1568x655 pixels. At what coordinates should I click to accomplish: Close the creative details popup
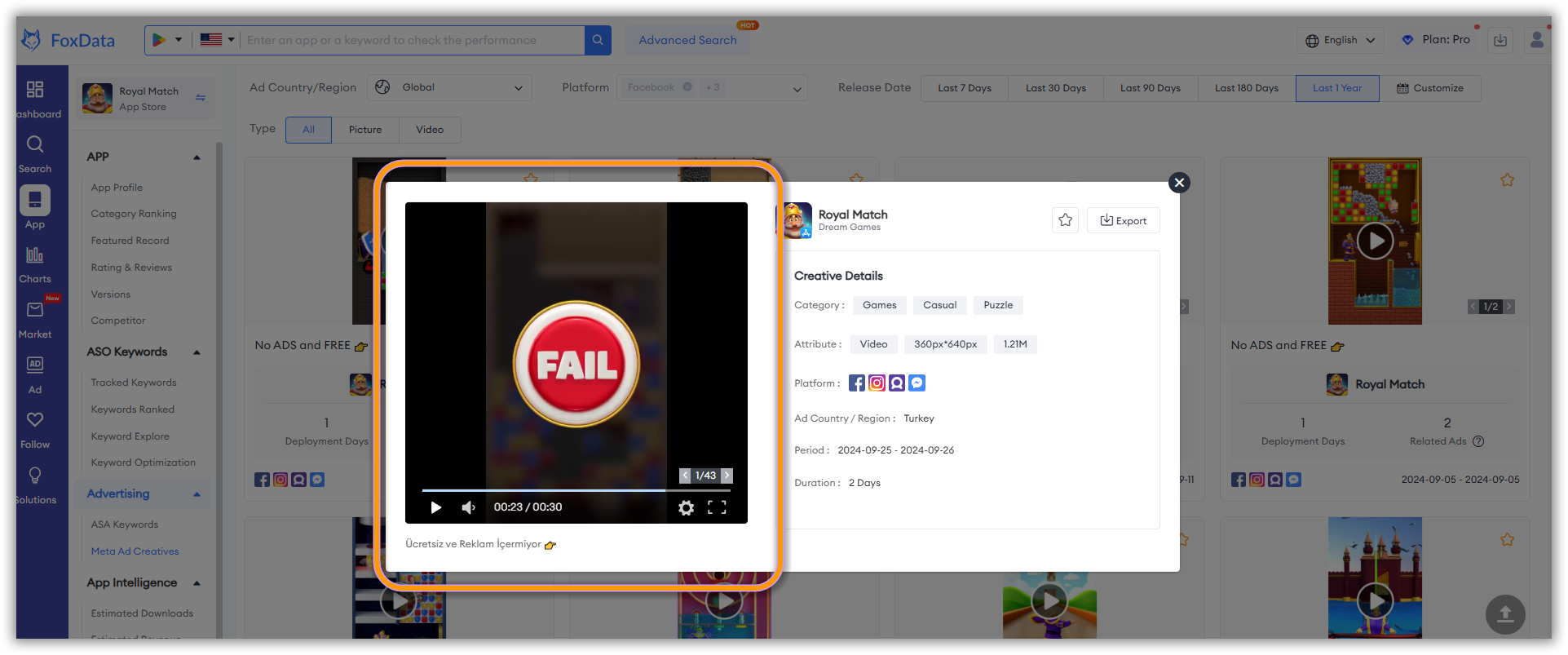tap(1179, 183)
